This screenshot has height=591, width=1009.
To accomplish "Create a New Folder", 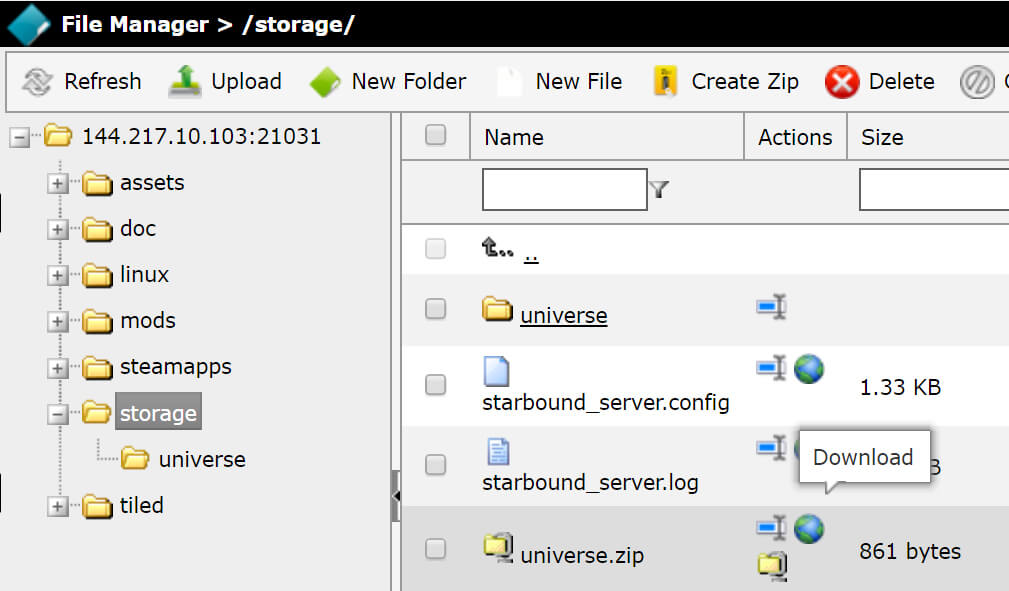I will tap(387, 82).
